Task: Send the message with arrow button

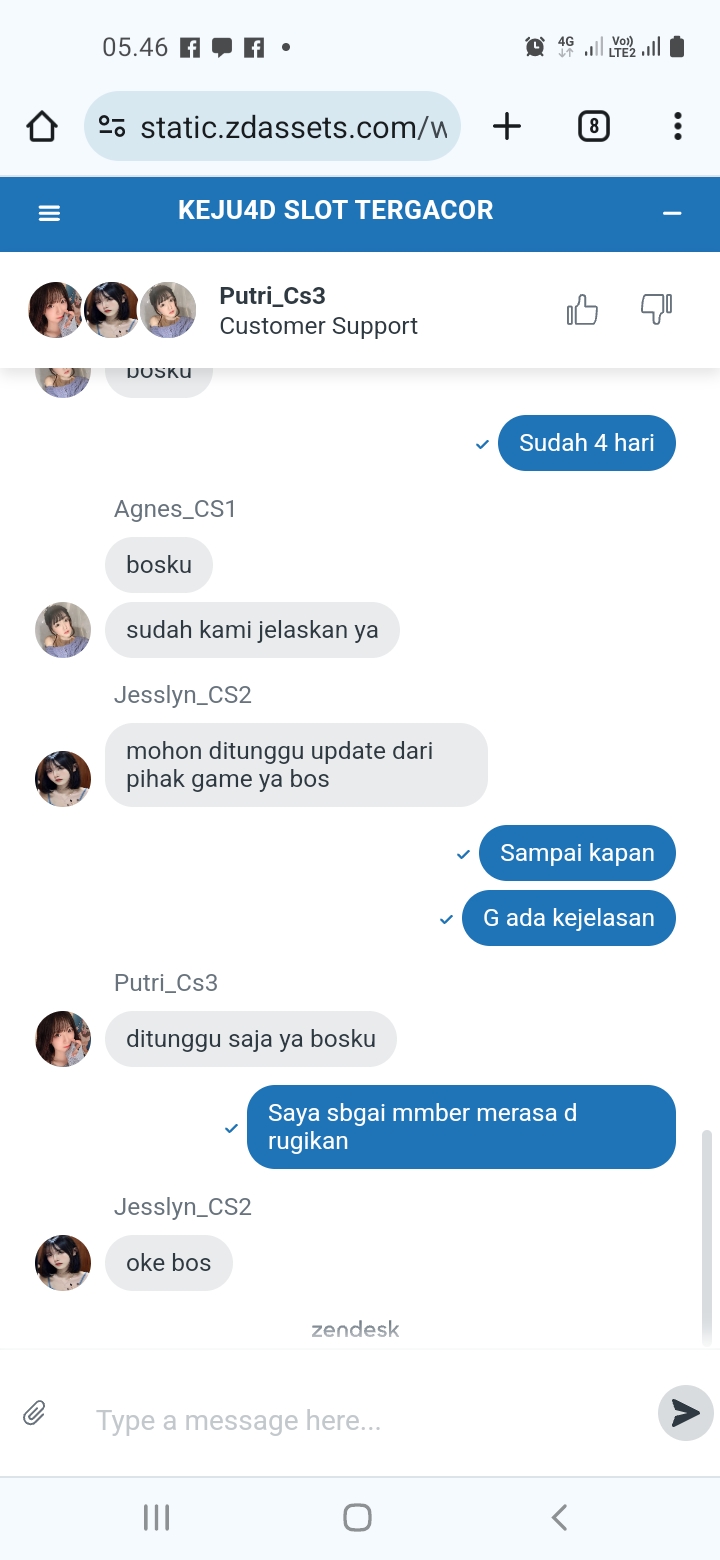Action: (686, 1413)
